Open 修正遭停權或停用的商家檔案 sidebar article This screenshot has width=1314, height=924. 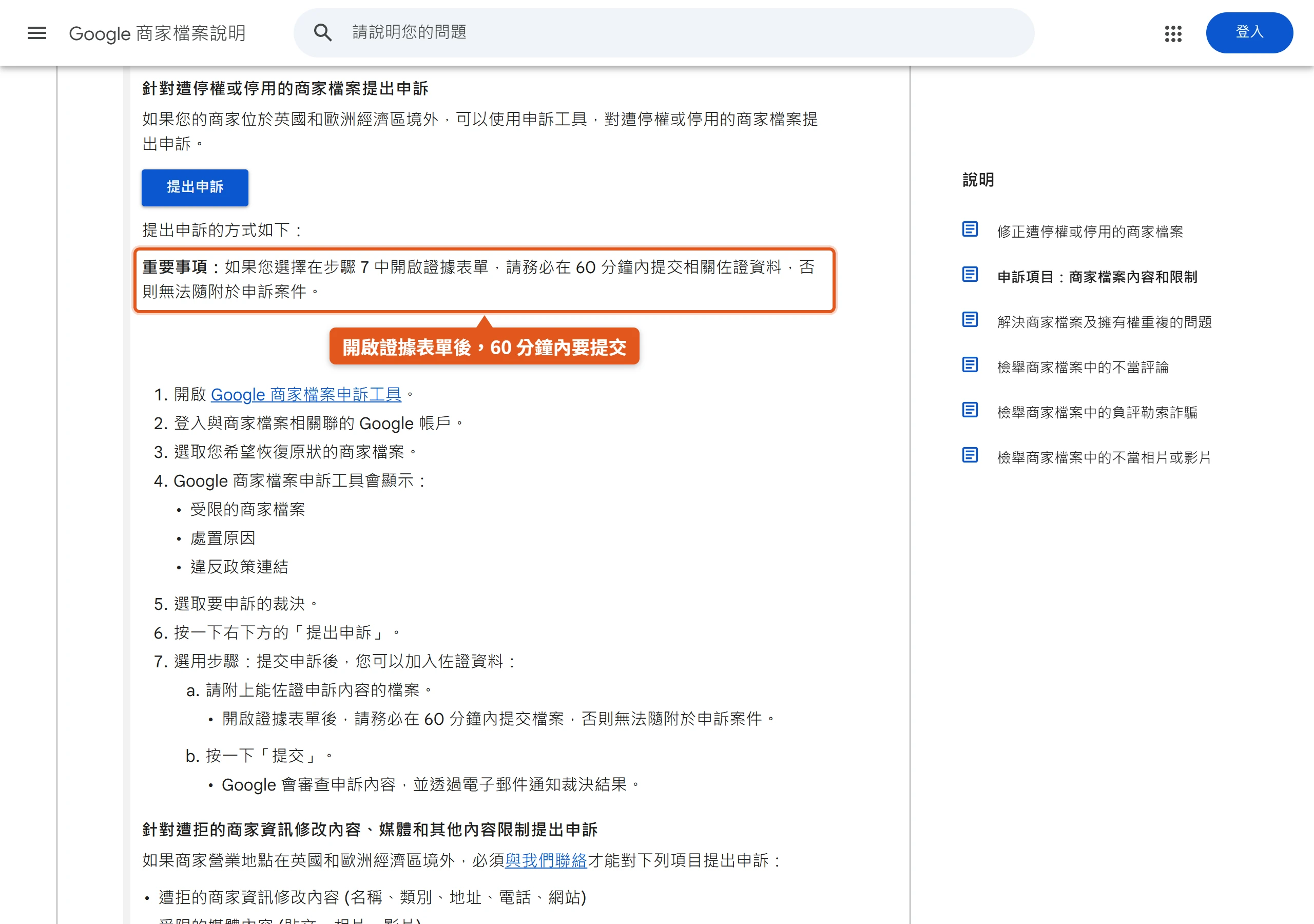click(1090, 232)
